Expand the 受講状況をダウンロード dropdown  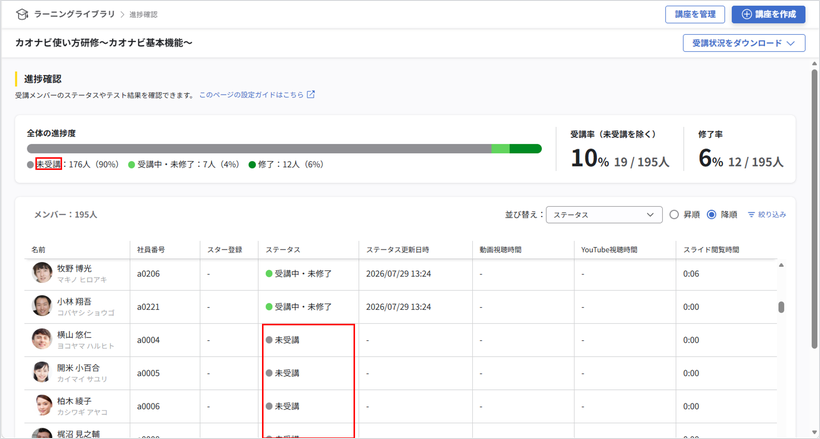click(744, 43)
